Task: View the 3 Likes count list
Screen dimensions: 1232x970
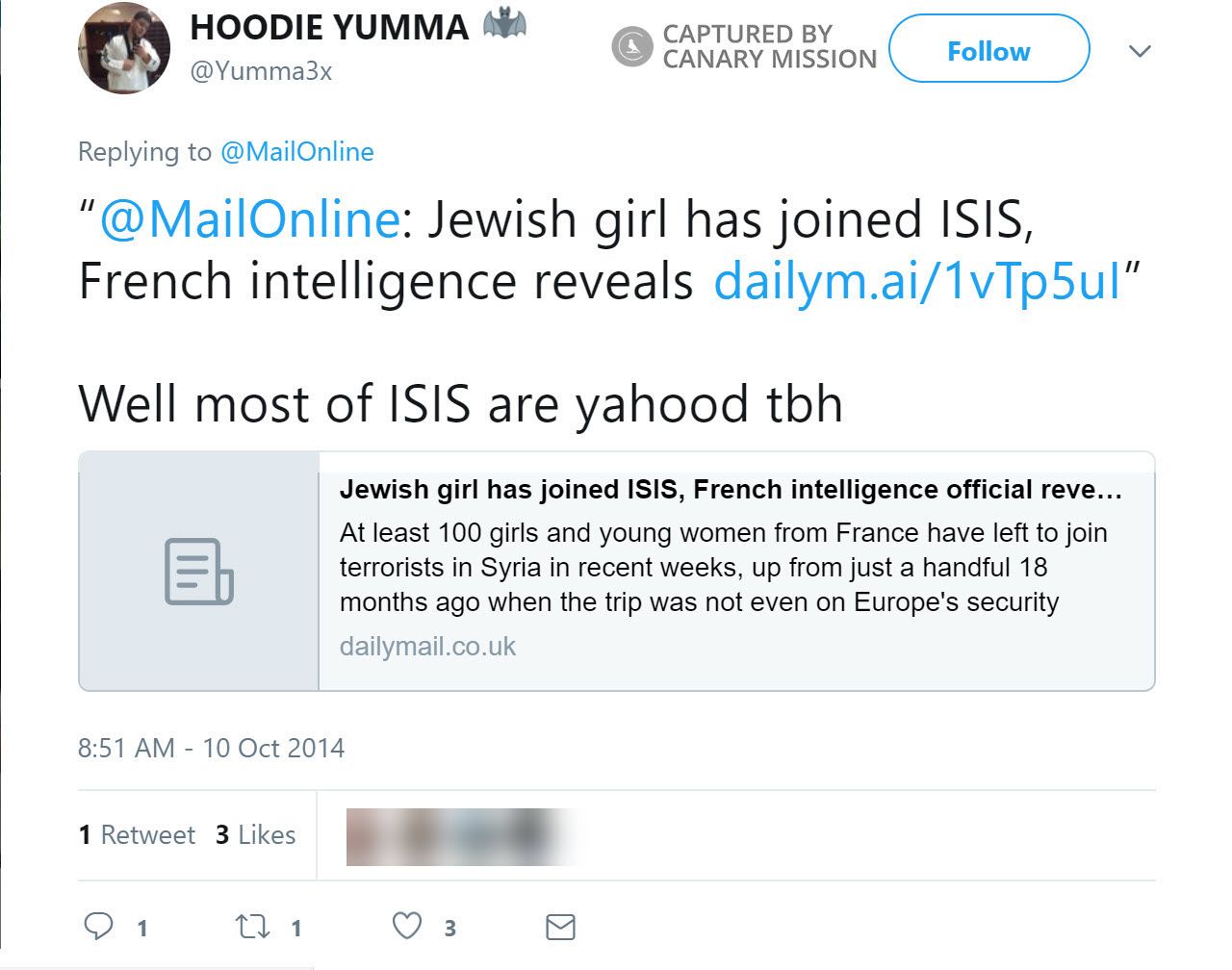Action: [x=255, y=834]
